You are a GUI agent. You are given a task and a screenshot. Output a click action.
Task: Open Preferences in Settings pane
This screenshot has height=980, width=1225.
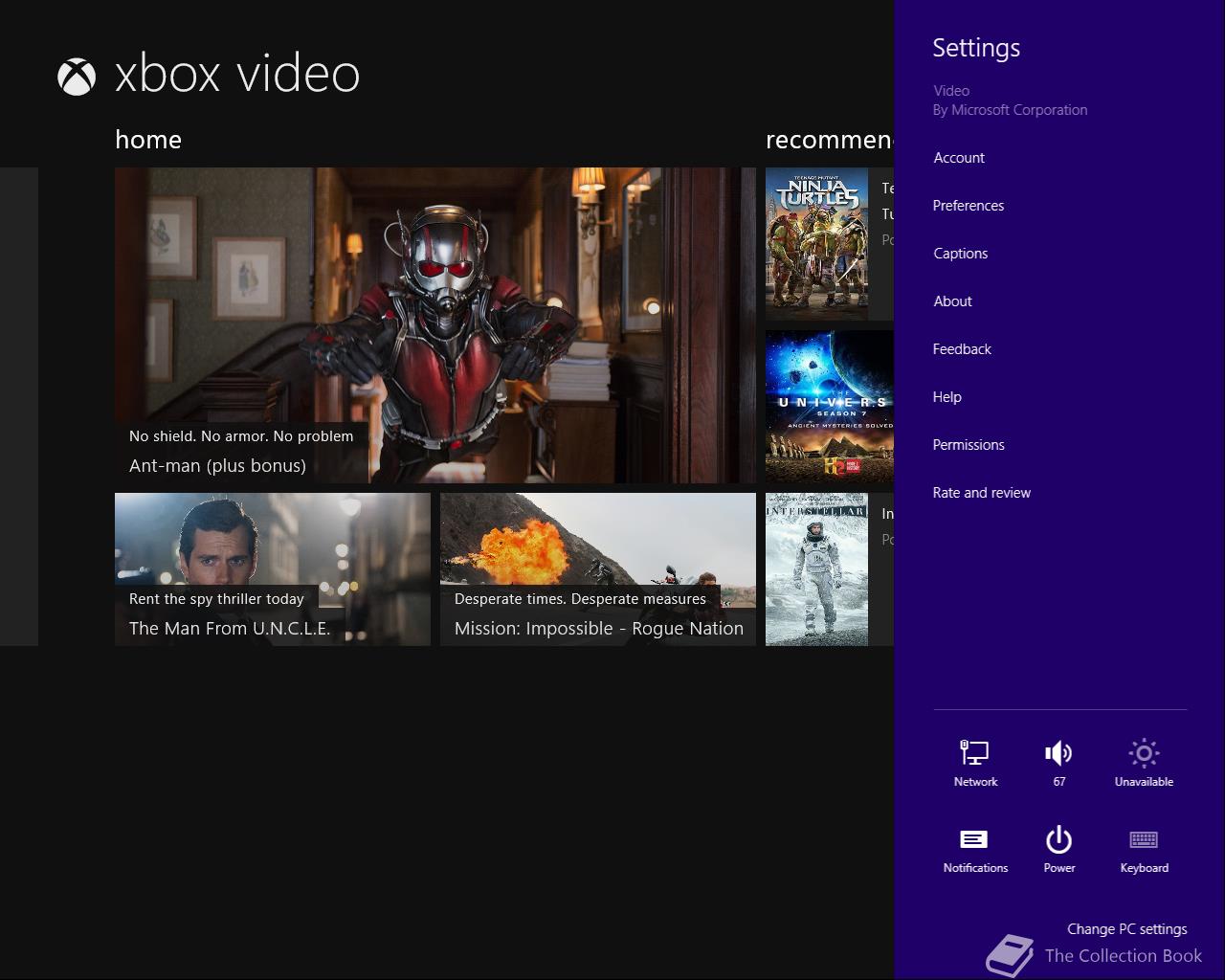969,206
